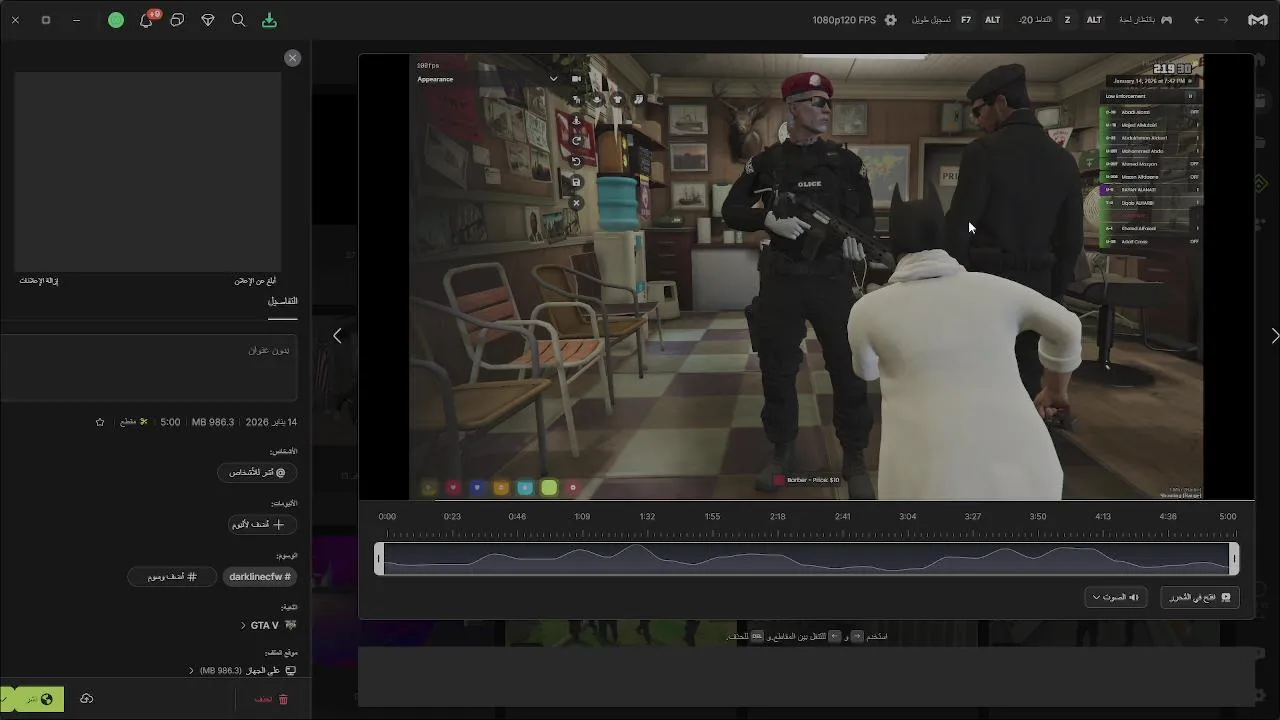Open the premium diamond icon
Viewport: 1280px width, 720px height.
coord(208,20)
